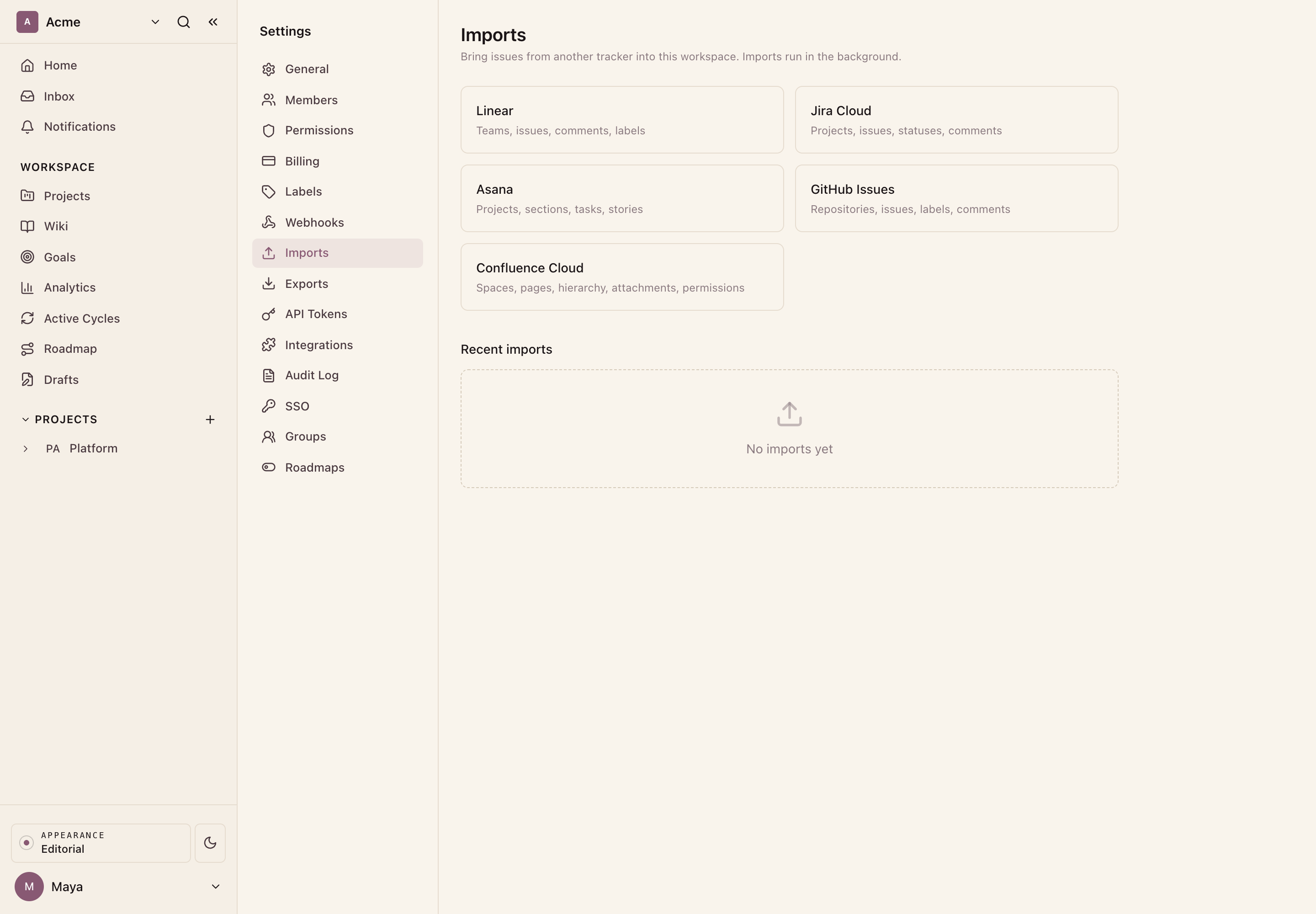Click the Active Cycles refresh icon
Viewport: 1316px width, 914px height.
tap(27, 319)
